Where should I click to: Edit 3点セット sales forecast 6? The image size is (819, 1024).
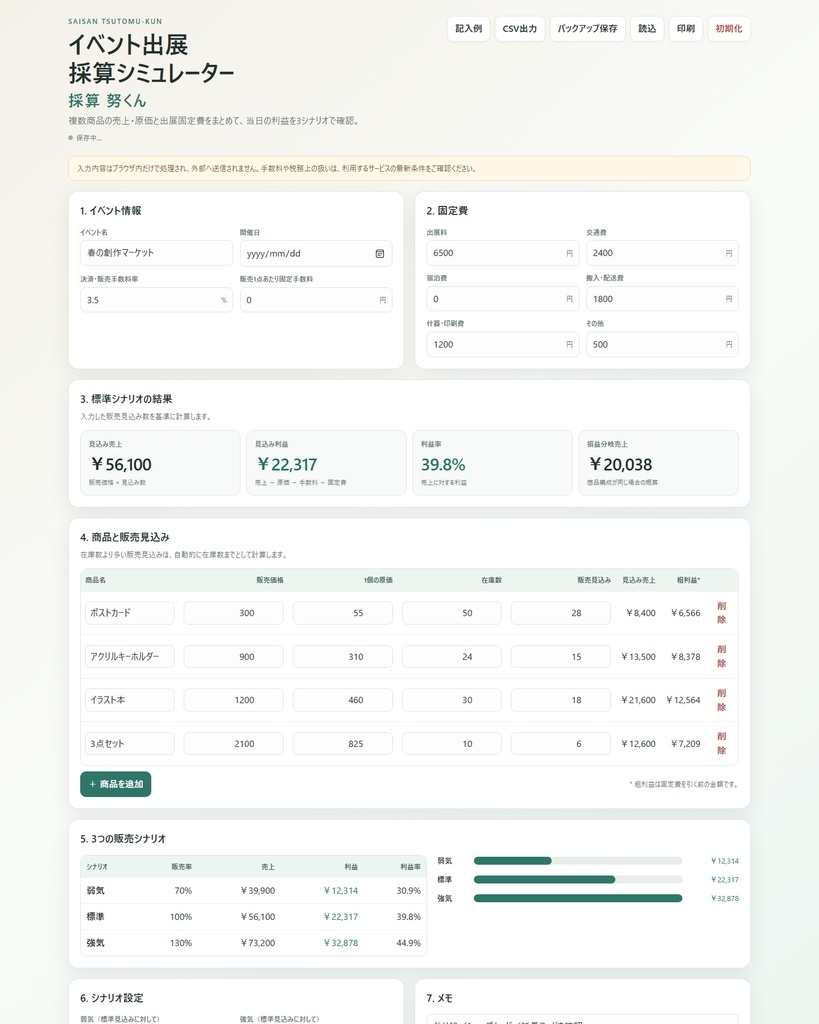[x=561, y=743]
